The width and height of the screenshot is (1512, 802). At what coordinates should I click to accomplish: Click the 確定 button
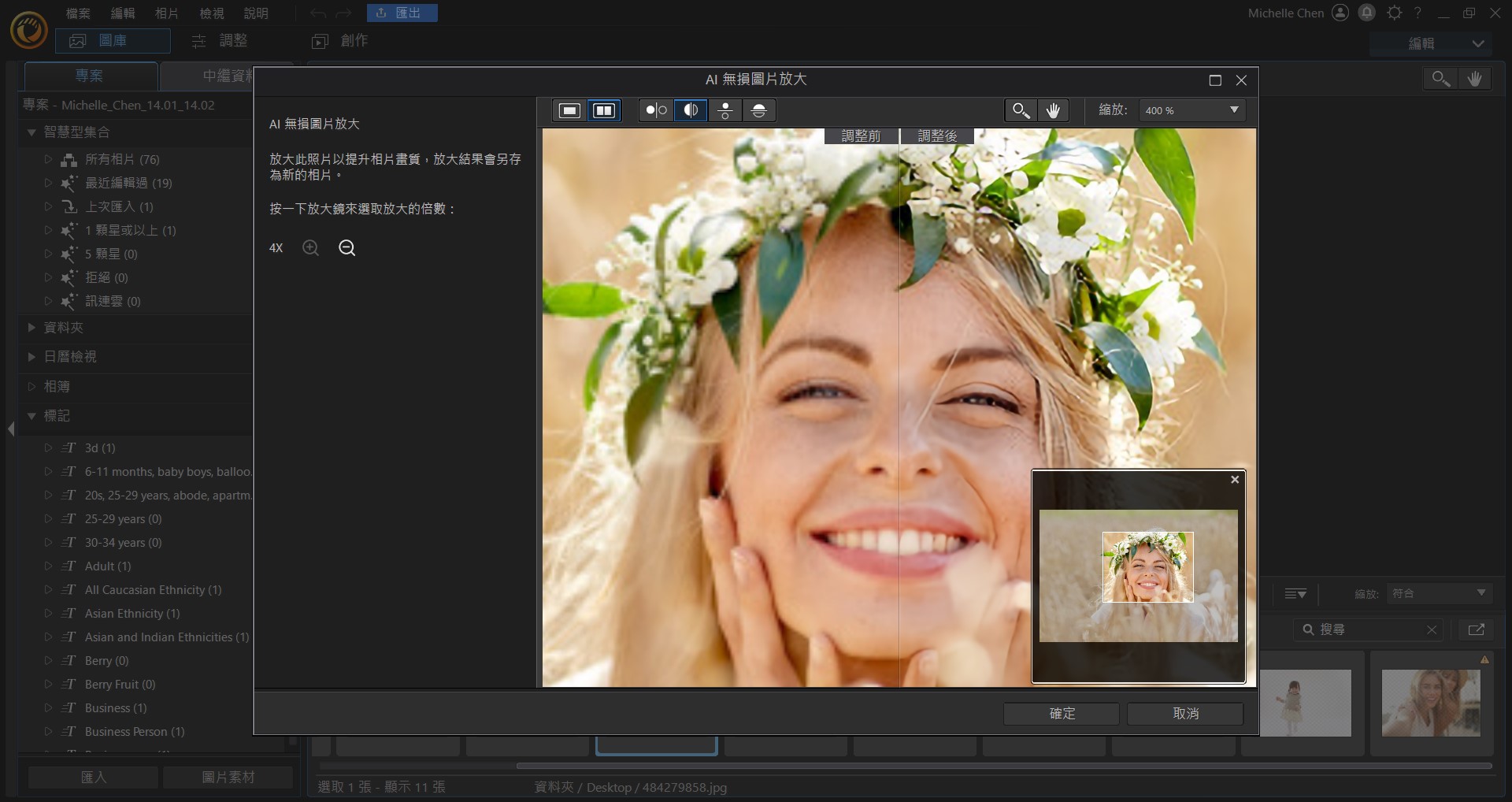click(x=1061, y=714)
